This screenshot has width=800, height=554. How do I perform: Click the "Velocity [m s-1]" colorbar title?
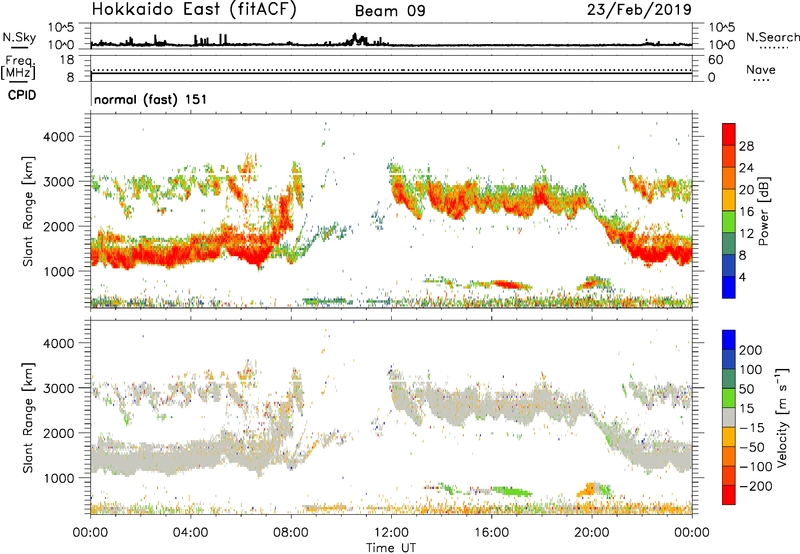pos(782,417)
